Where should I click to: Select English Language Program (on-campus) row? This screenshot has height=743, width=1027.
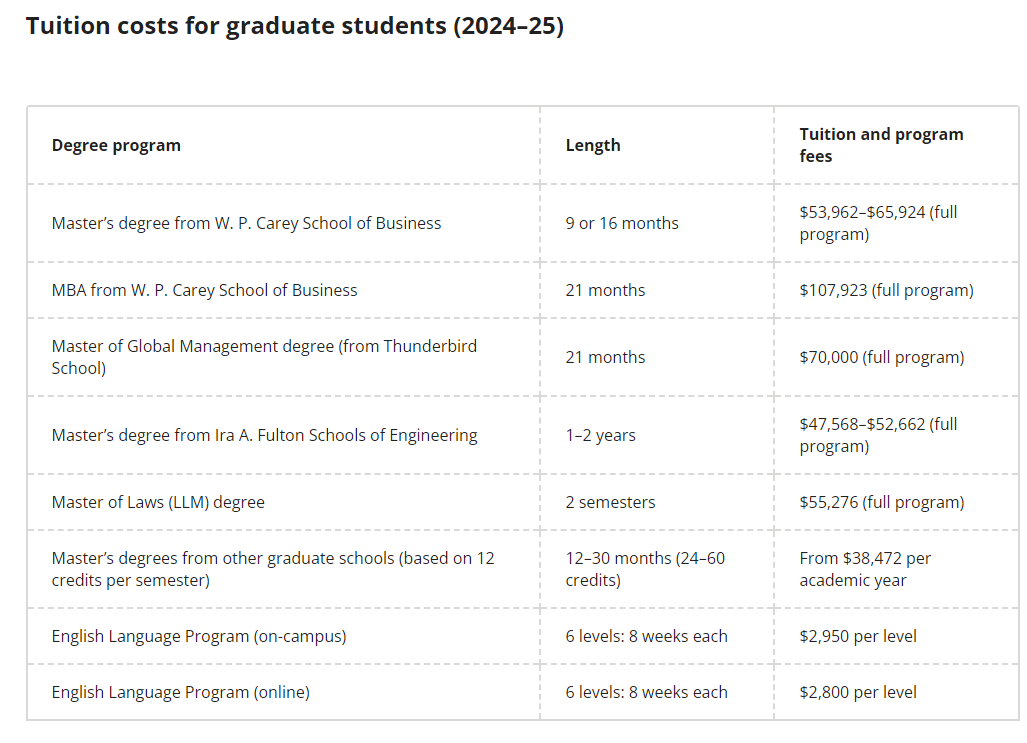(x=199, y=636)
